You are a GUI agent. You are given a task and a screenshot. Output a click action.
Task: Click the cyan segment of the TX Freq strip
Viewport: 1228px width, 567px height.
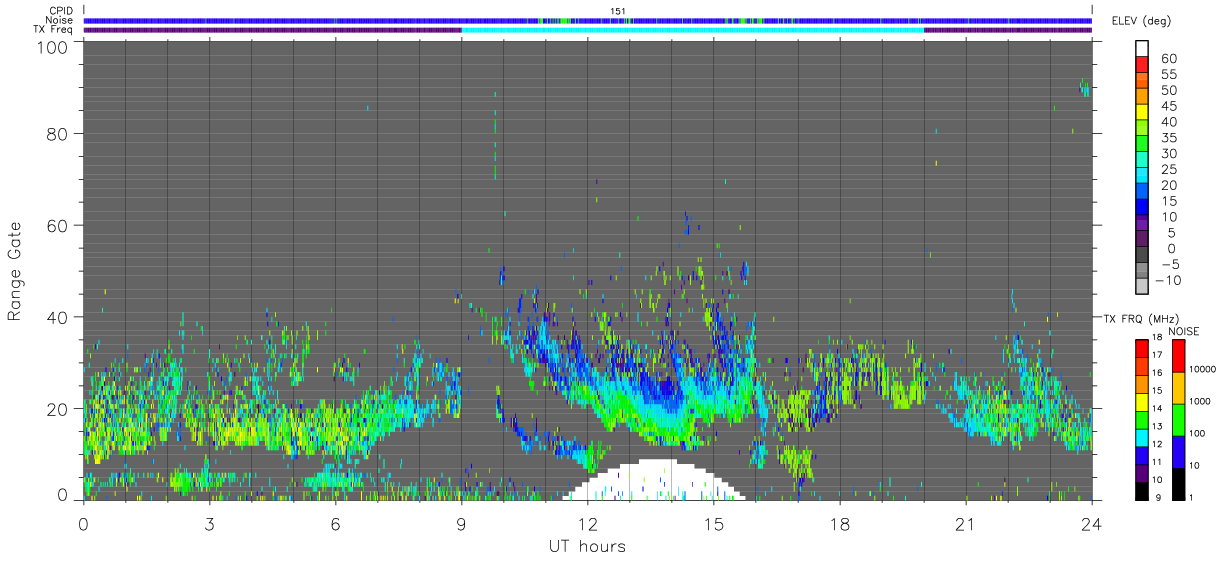[692, 30]
